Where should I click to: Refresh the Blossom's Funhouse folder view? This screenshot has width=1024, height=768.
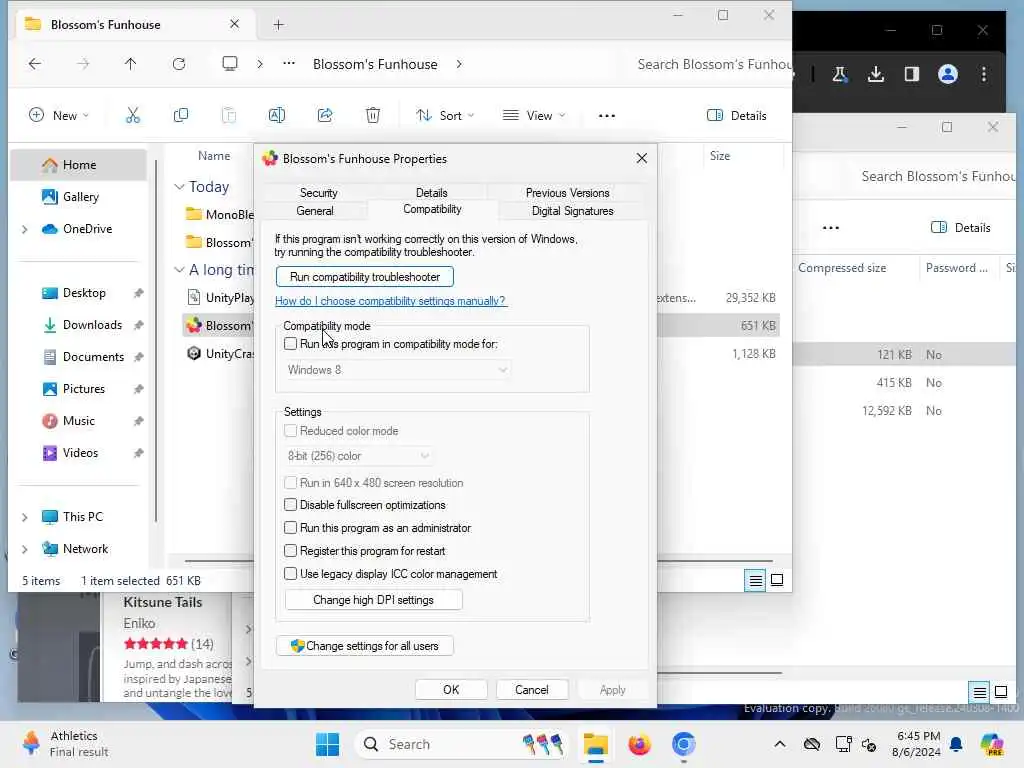pos(179,64)
